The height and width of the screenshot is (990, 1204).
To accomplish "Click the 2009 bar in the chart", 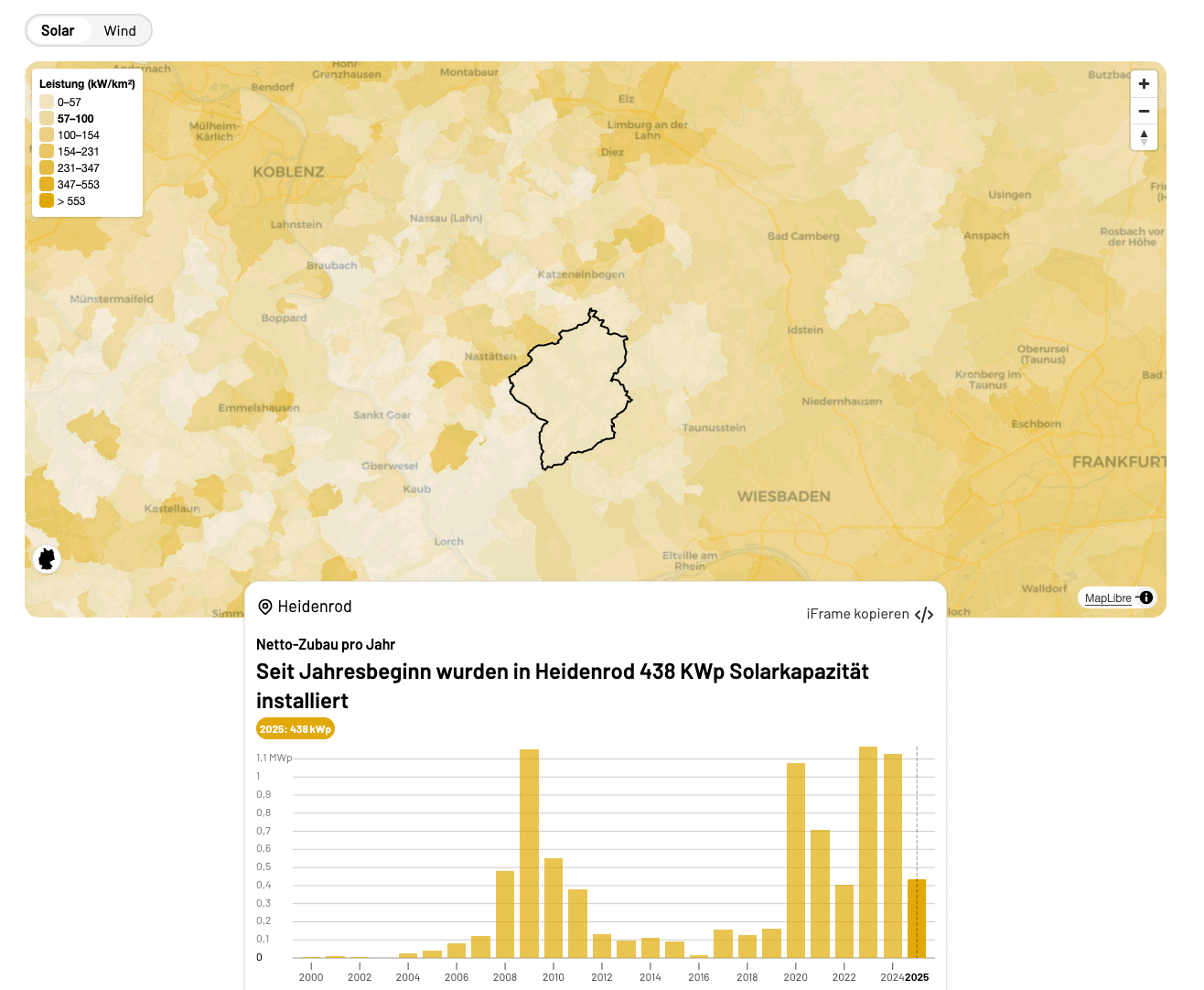I will [x=529, y=853].
